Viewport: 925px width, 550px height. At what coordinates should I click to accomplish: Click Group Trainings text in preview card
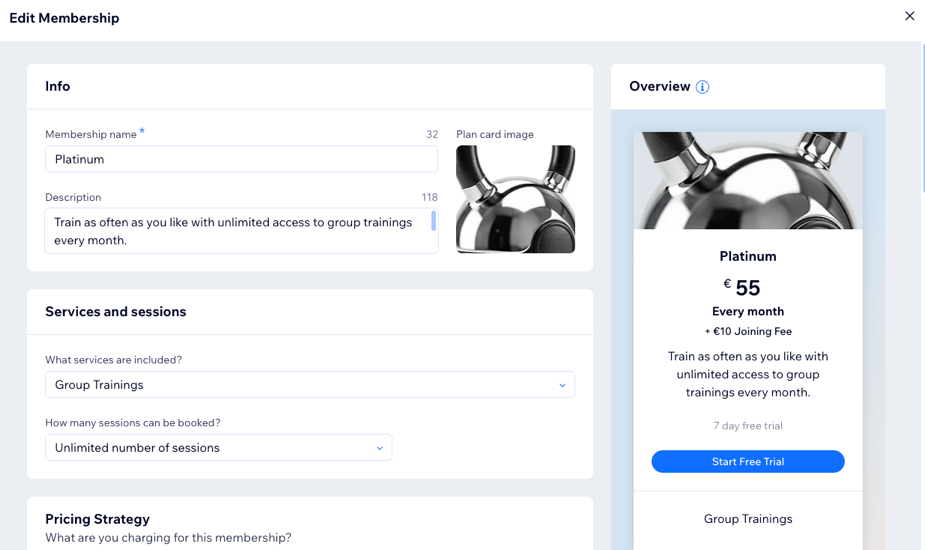pyautogui.click(x=748, y=519)
